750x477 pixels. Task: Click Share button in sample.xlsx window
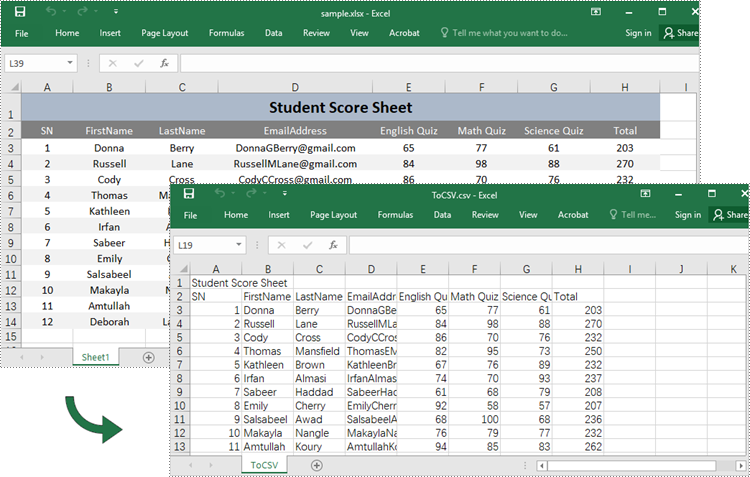click(680, 33)
